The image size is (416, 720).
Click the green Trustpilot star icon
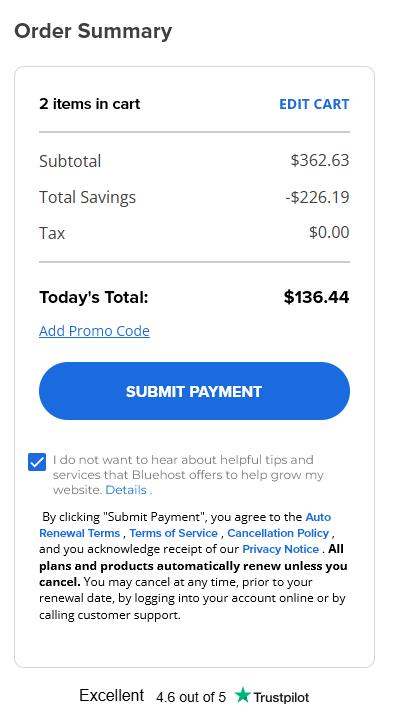tap(242, 695)
